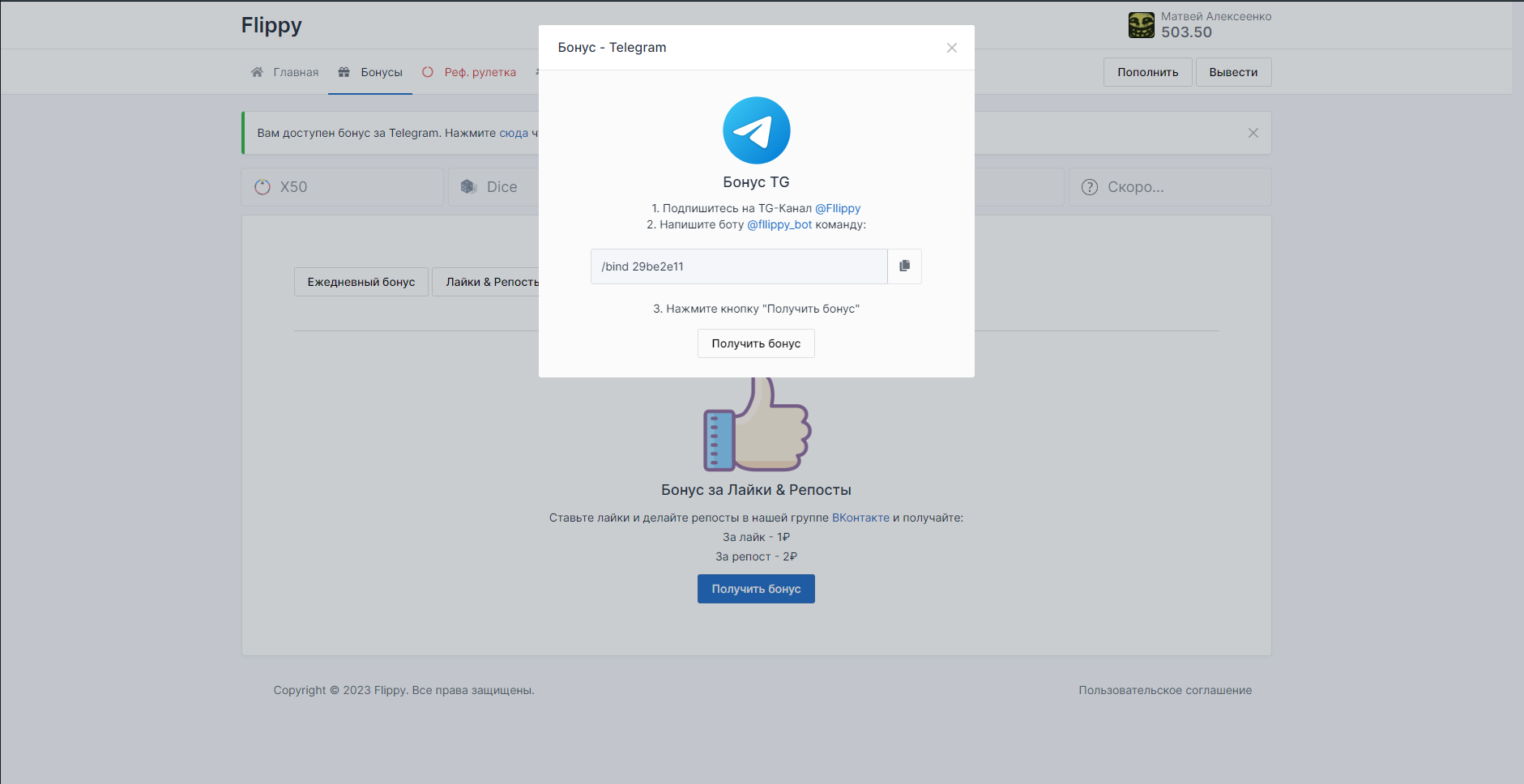
Task: Click the Dice game cube icon
Action: [468, 187]
